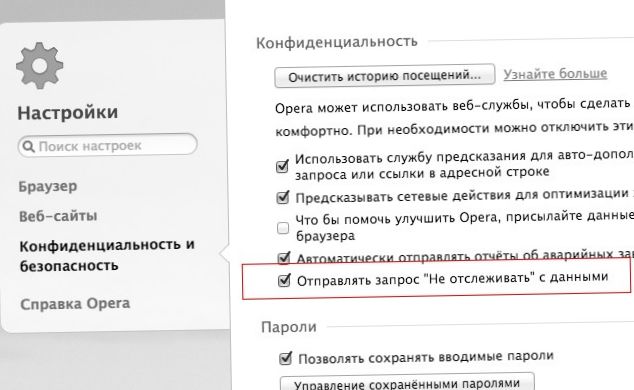Click the settings gear icon
The image size is (634, 390).
coord(40,65)
